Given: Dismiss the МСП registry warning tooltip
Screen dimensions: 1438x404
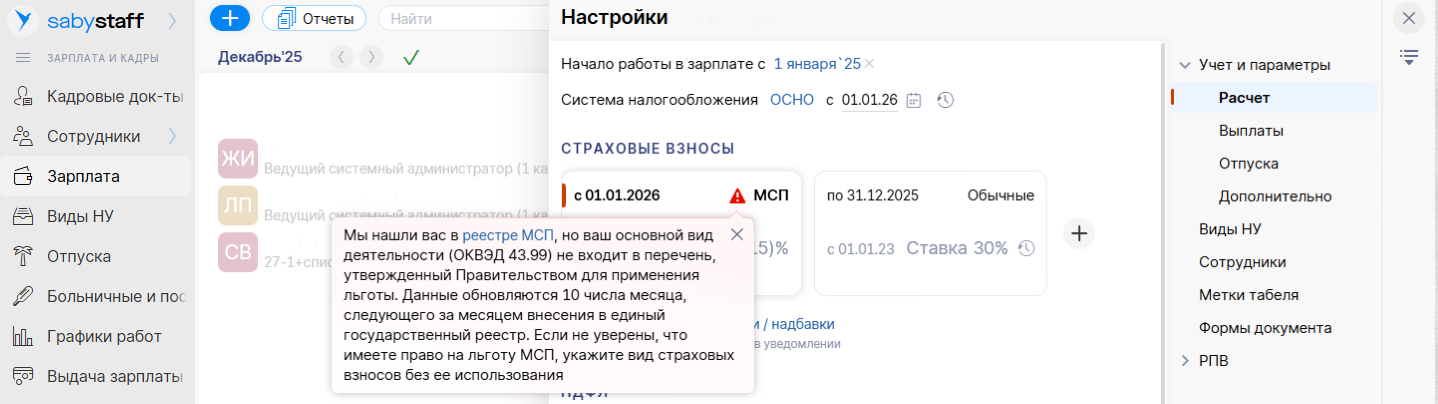Looking at the screenshot, I should point(737,234).
